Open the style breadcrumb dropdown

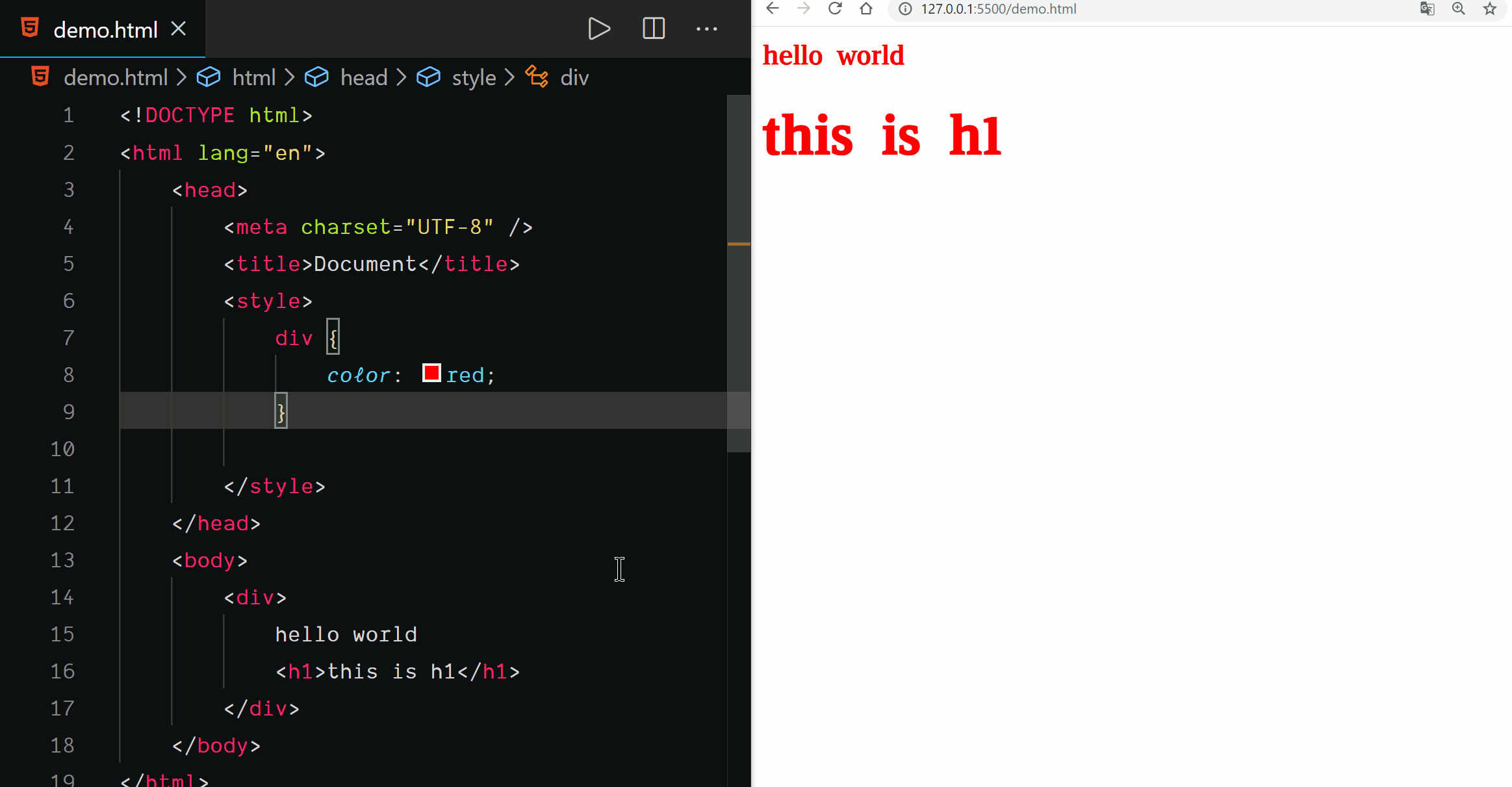tap(473, 77)
